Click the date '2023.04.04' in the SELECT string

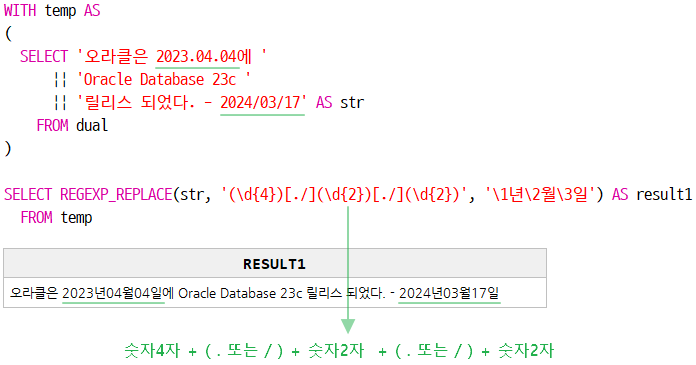coord(198,56)
